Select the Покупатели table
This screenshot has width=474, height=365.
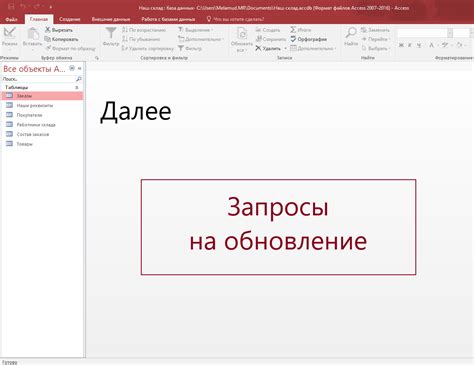pyautogui.click(x=42, y=115)
